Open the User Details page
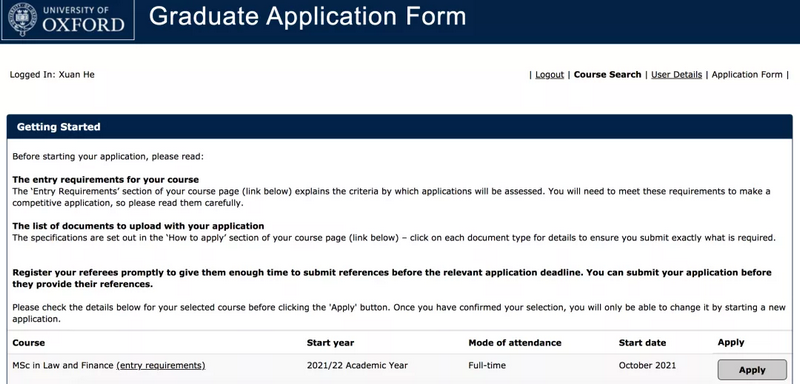This screenshot has height=384, width=800. pos(677,74)
